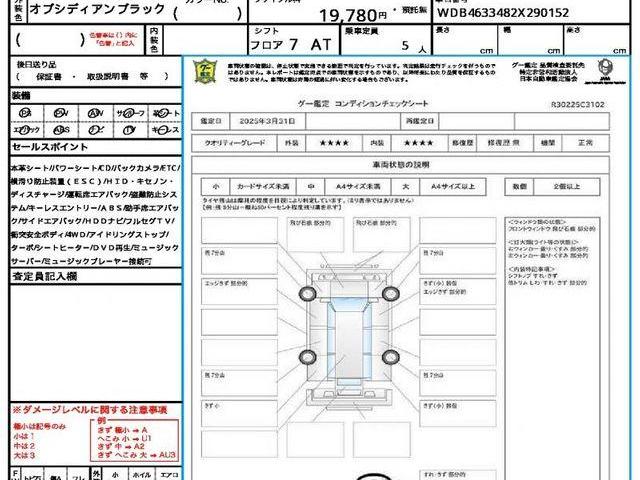Click the 後日送り品 label

(36, 64)
